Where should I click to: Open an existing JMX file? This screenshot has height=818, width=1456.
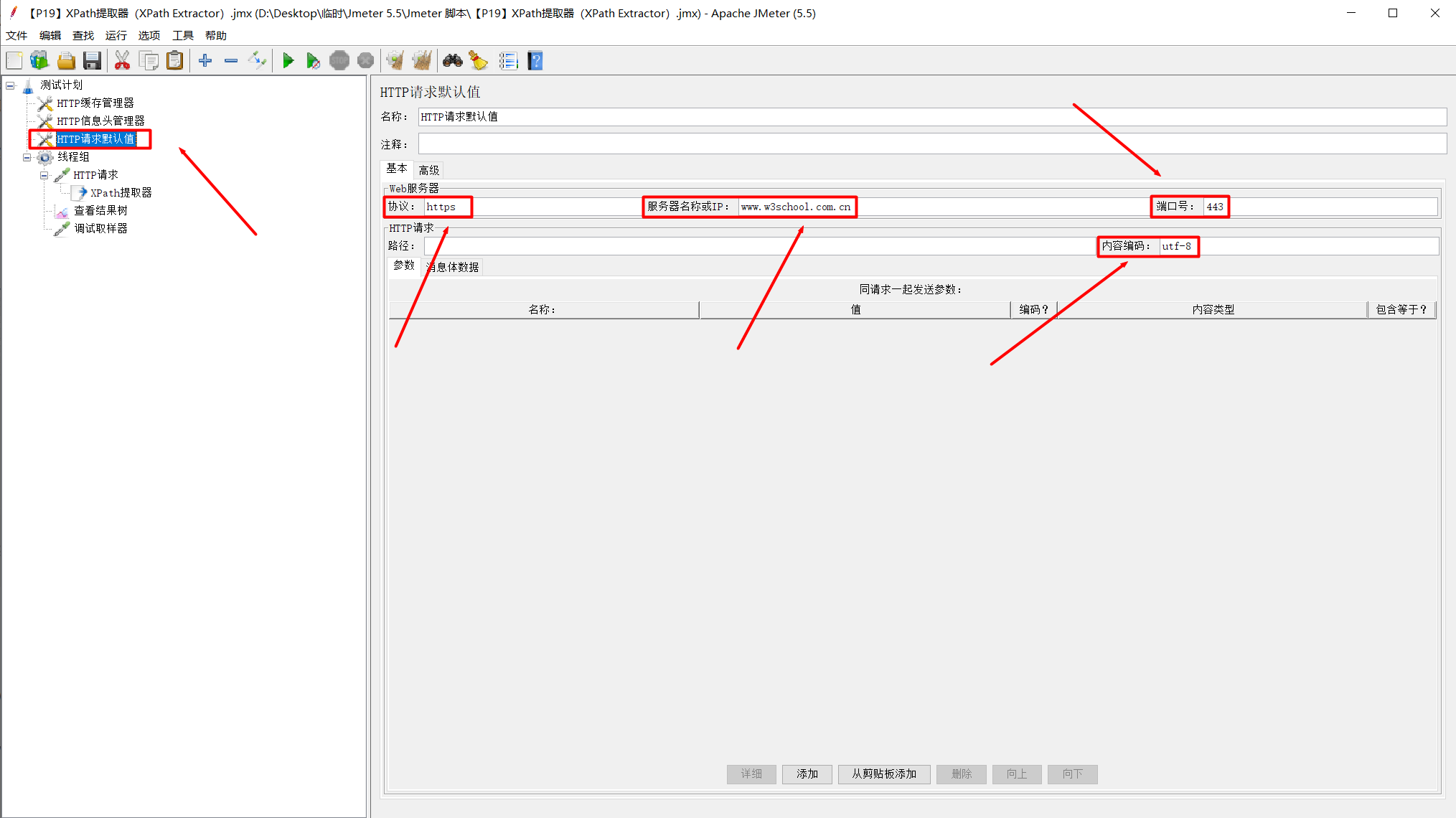coord(66,60)
